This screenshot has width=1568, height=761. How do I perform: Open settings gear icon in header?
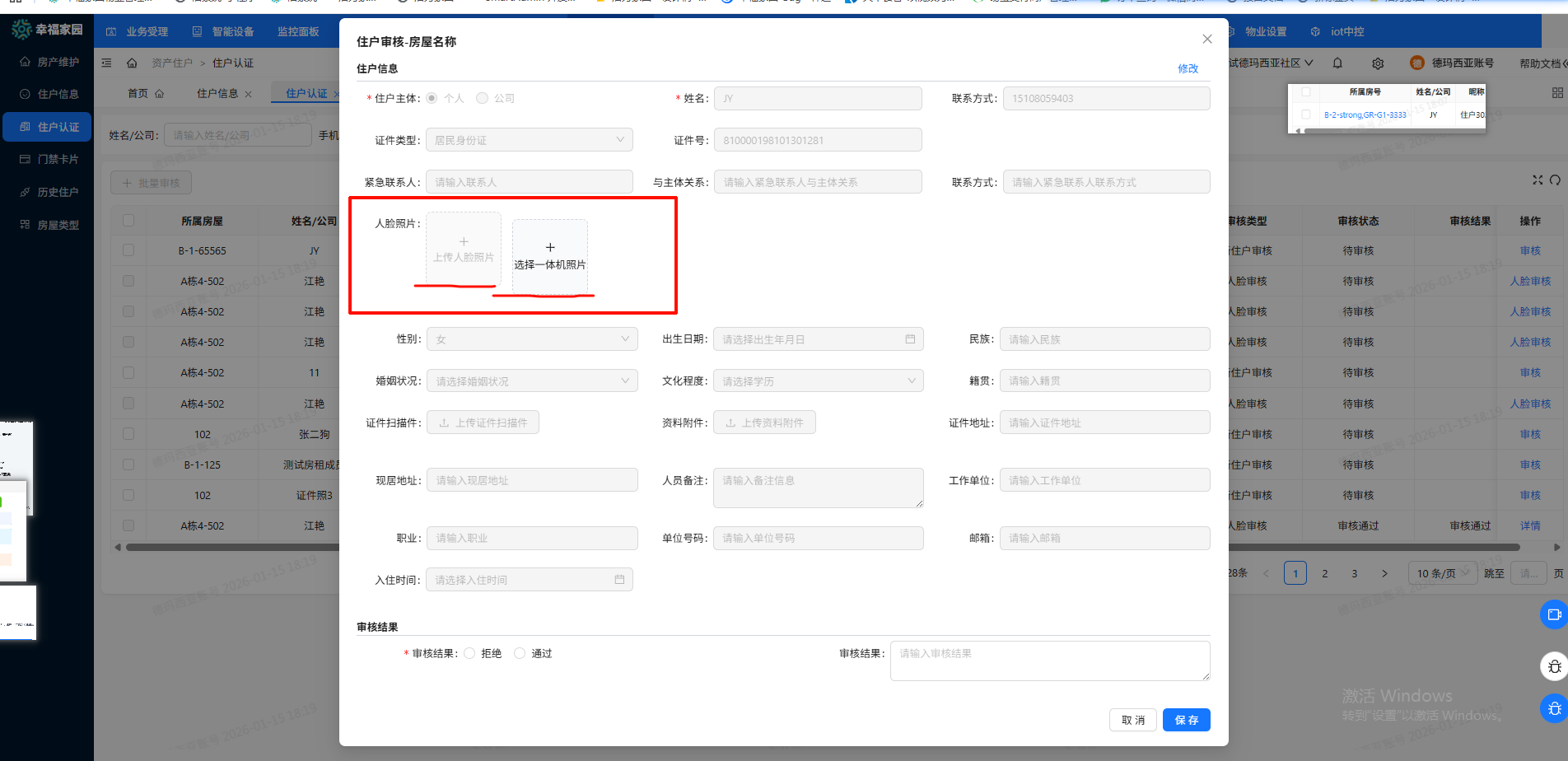coord(1378,63)
